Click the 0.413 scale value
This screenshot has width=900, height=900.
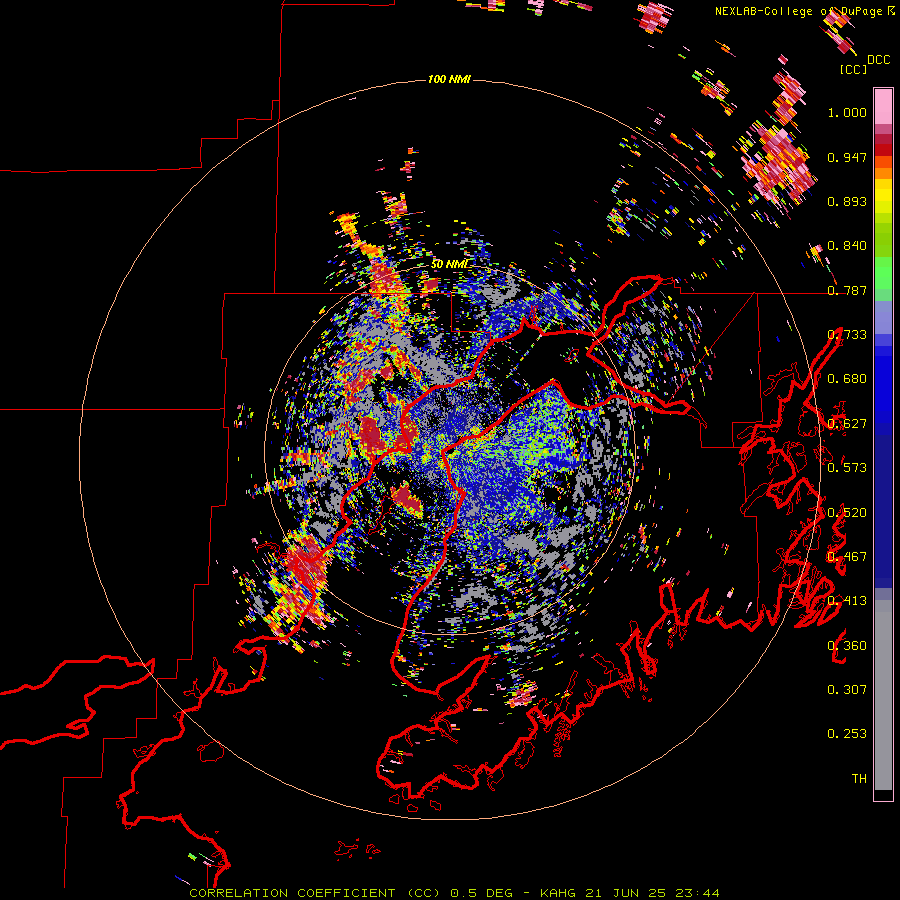[847, 601]
